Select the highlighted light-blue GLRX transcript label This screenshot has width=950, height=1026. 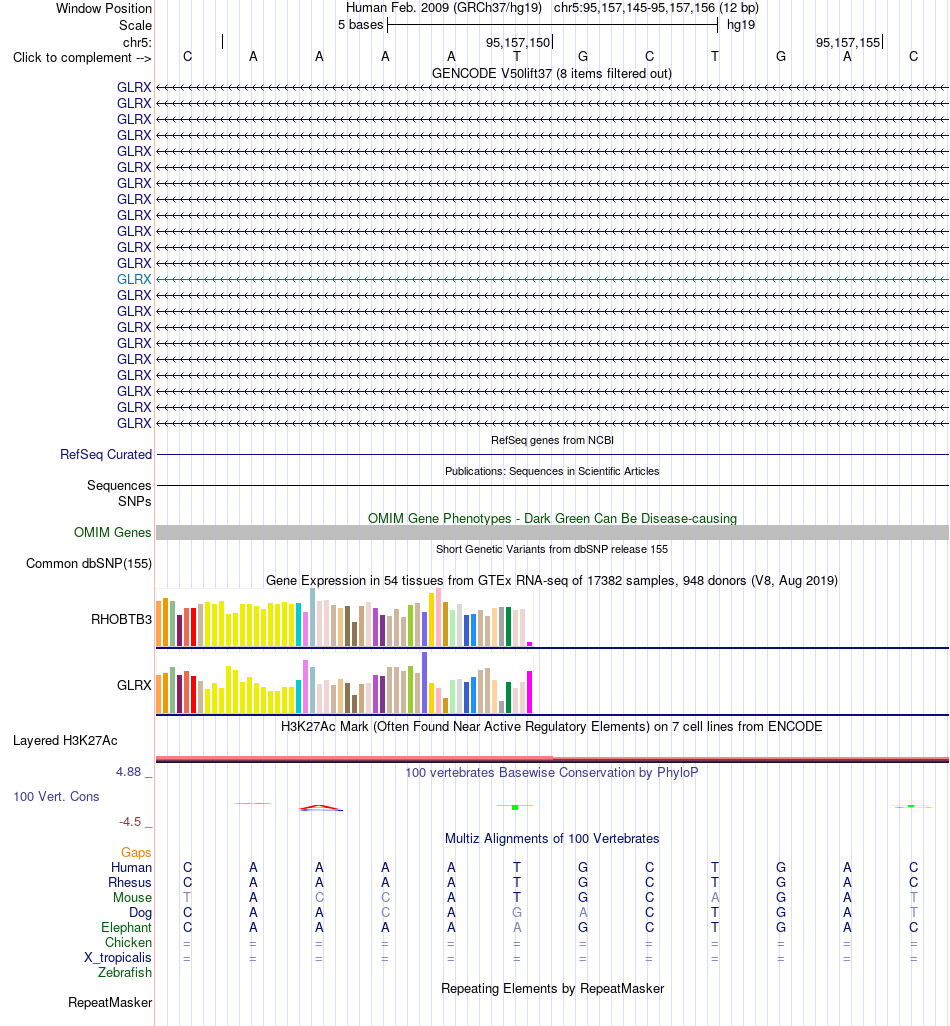pos(134,279)
